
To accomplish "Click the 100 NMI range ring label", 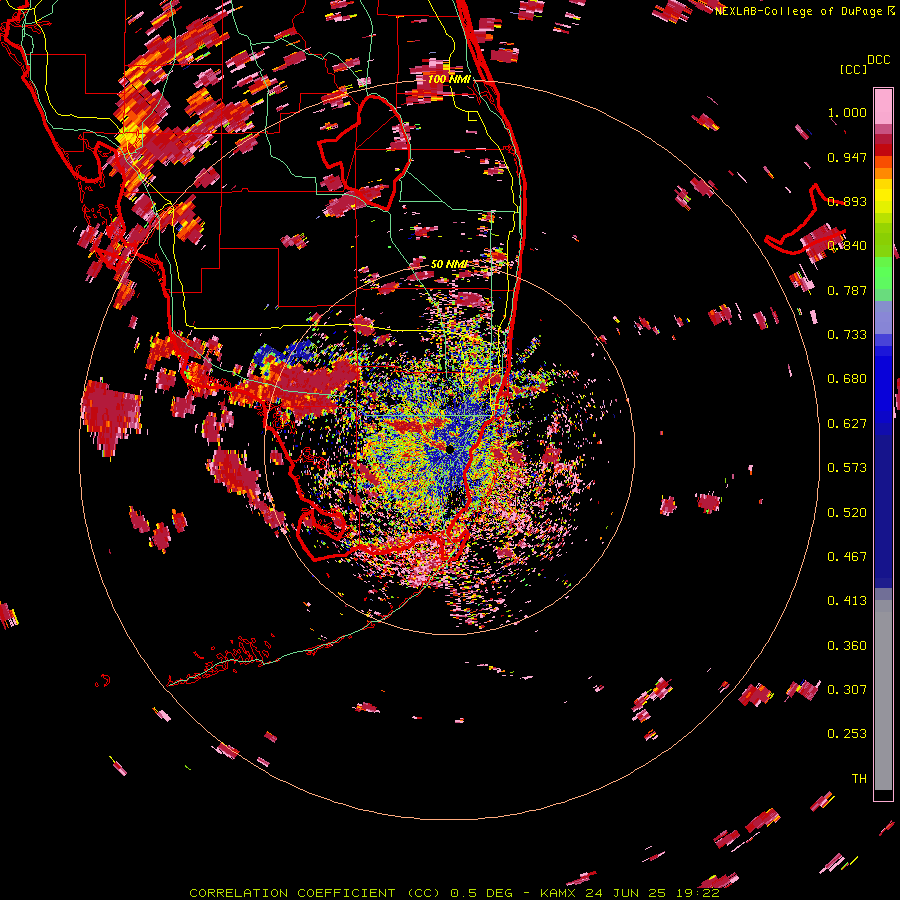I will coord(449,79).
